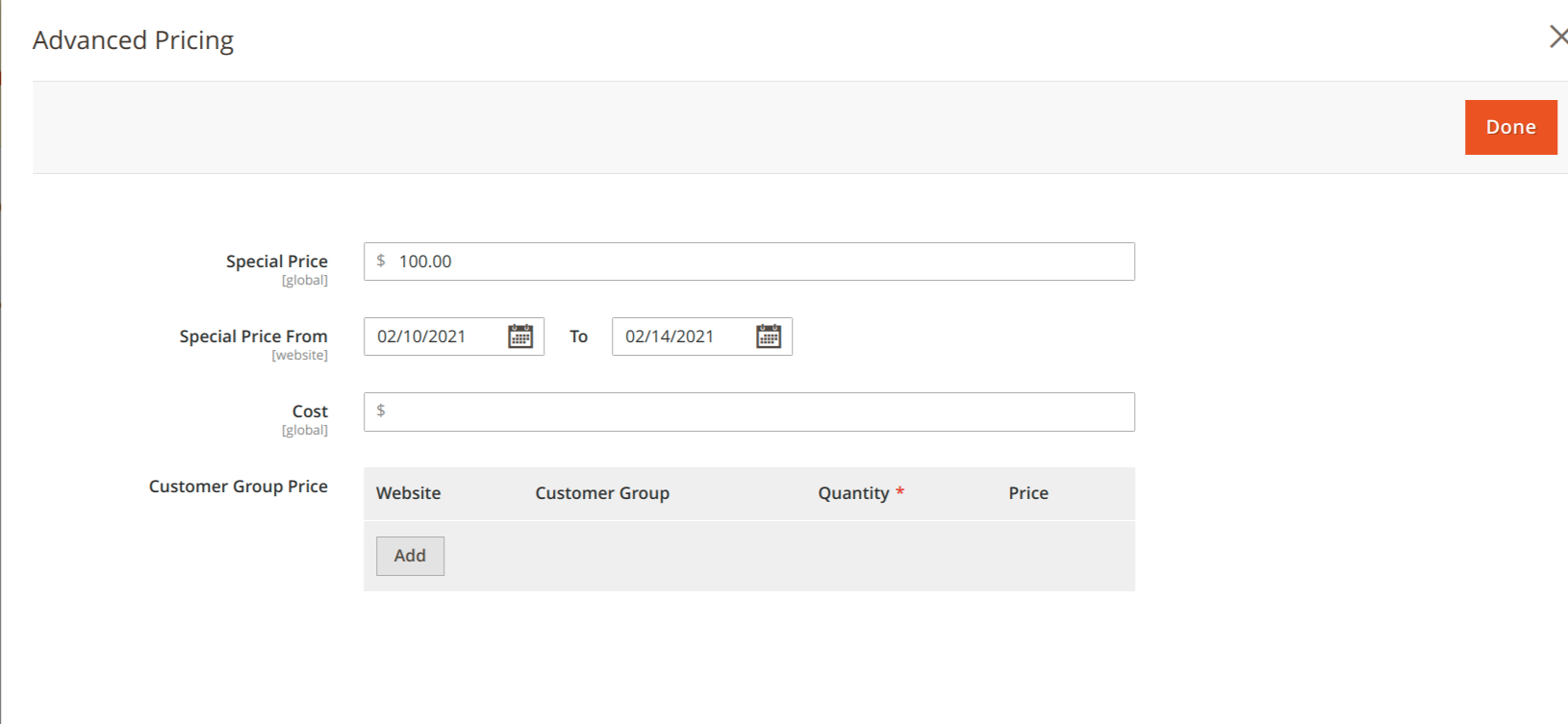Focus the empty Cost input field
1568x724 pixels.
(x=760, y=412)
